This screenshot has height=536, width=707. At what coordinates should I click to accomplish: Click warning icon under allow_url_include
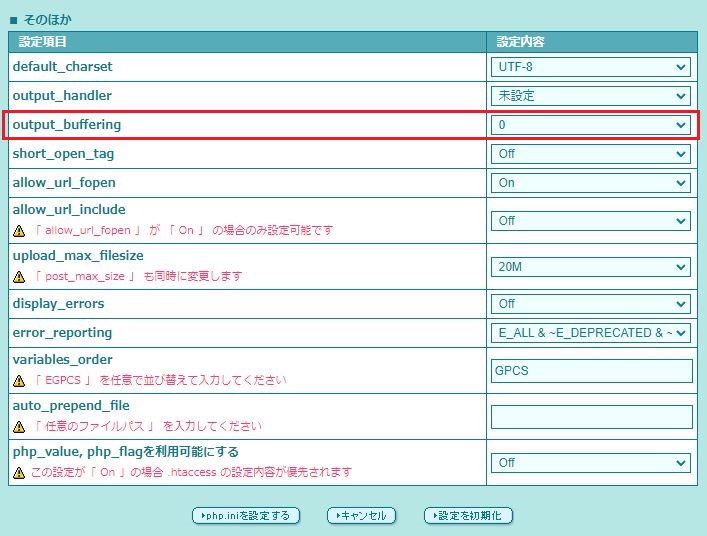click(x=19, y=230)
